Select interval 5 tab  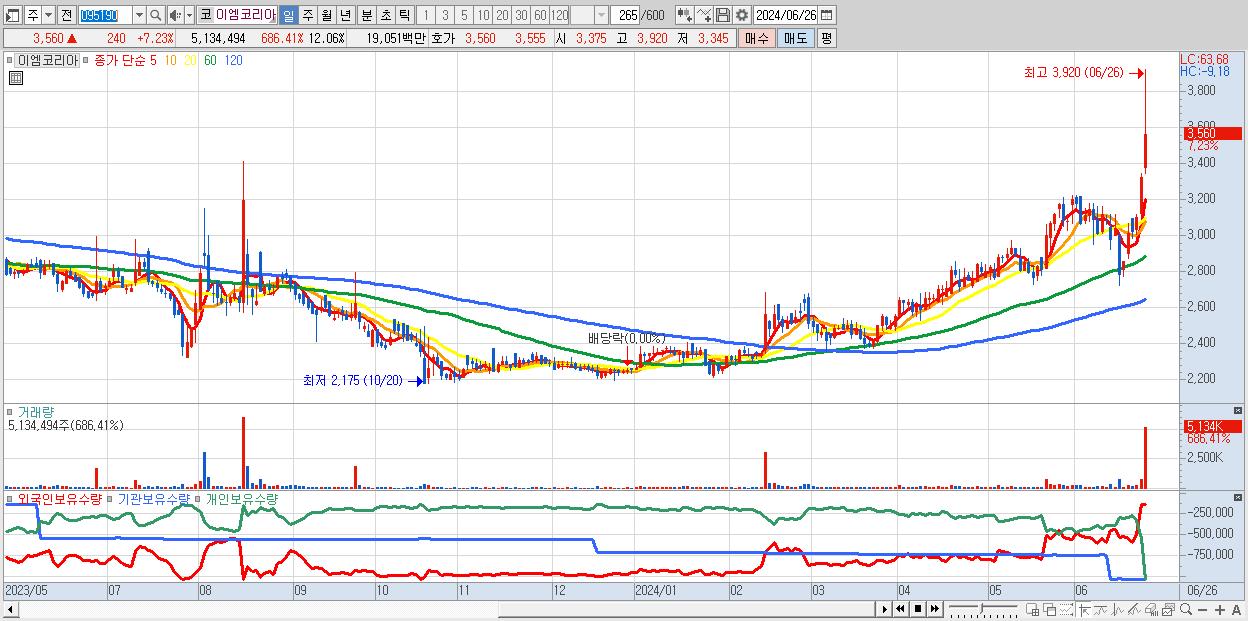tap(464, 15)
